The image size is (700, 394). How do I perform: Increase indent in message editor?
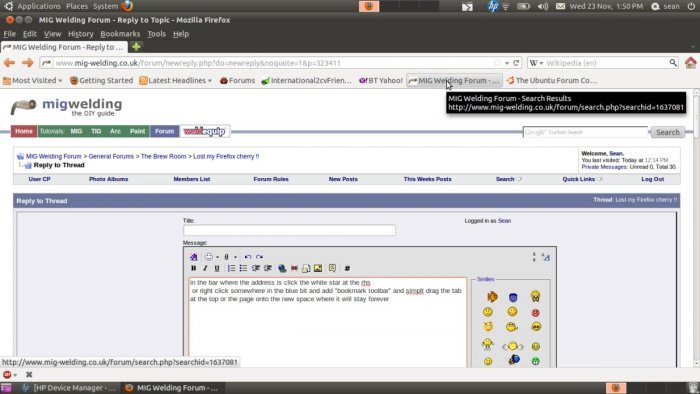pos(267,268)
